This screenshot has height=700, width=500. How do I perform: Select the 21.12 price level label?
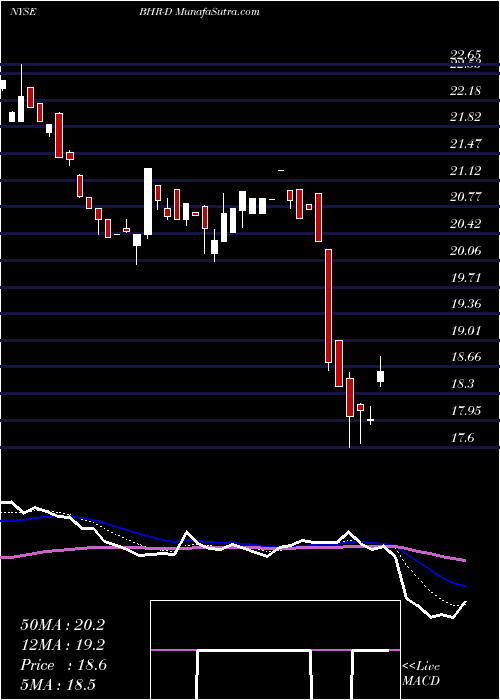click(x=466, y=171)
